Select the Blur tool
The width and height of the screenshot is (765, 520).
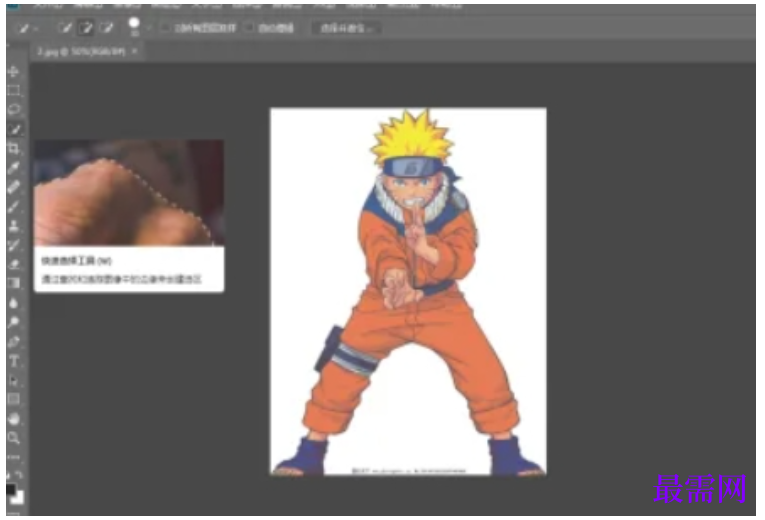pyautogui.click(x=14, y=303)
